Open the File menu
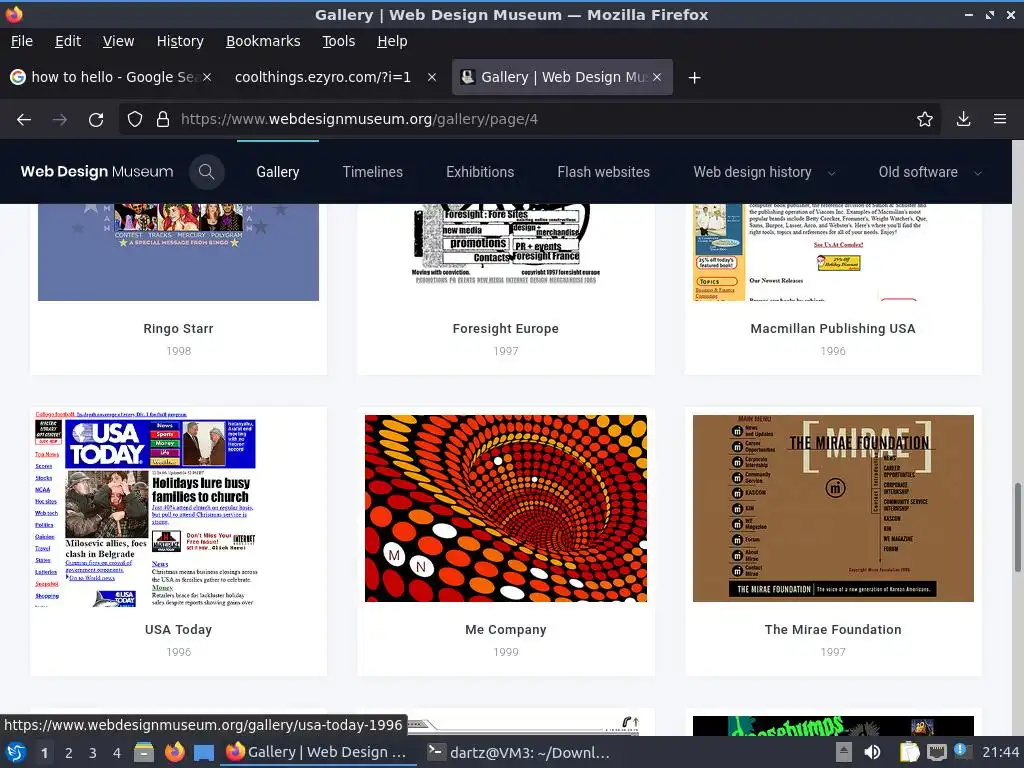The image size is (1024, 768). 22,41
